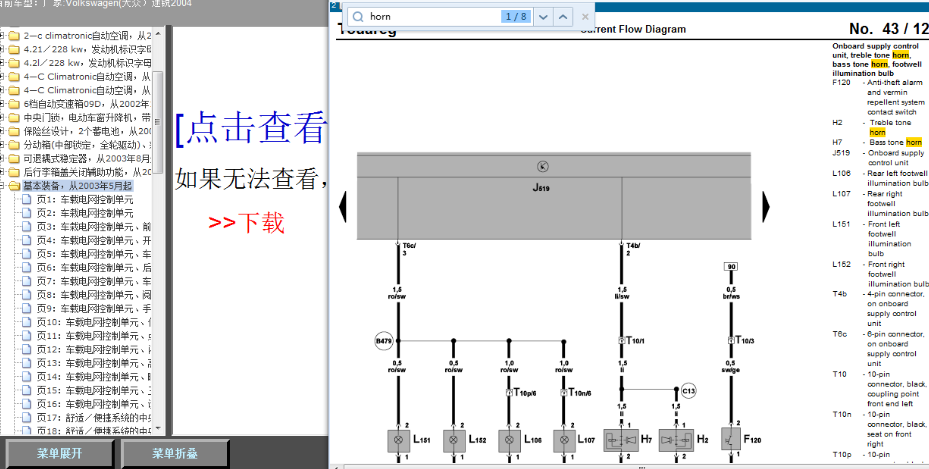Jump to the next 'horn' match
Screen dimensions: 929x469
[543, 17]
